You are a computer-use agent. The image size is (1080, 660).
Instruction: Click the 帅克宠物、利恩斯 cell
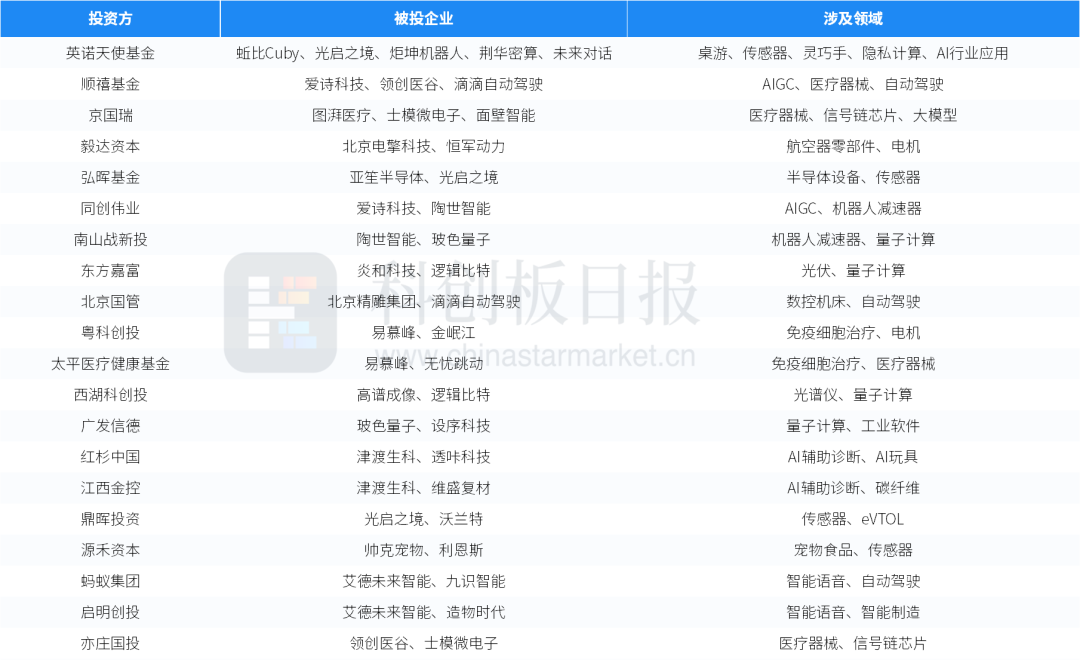[x=423, y=549]
